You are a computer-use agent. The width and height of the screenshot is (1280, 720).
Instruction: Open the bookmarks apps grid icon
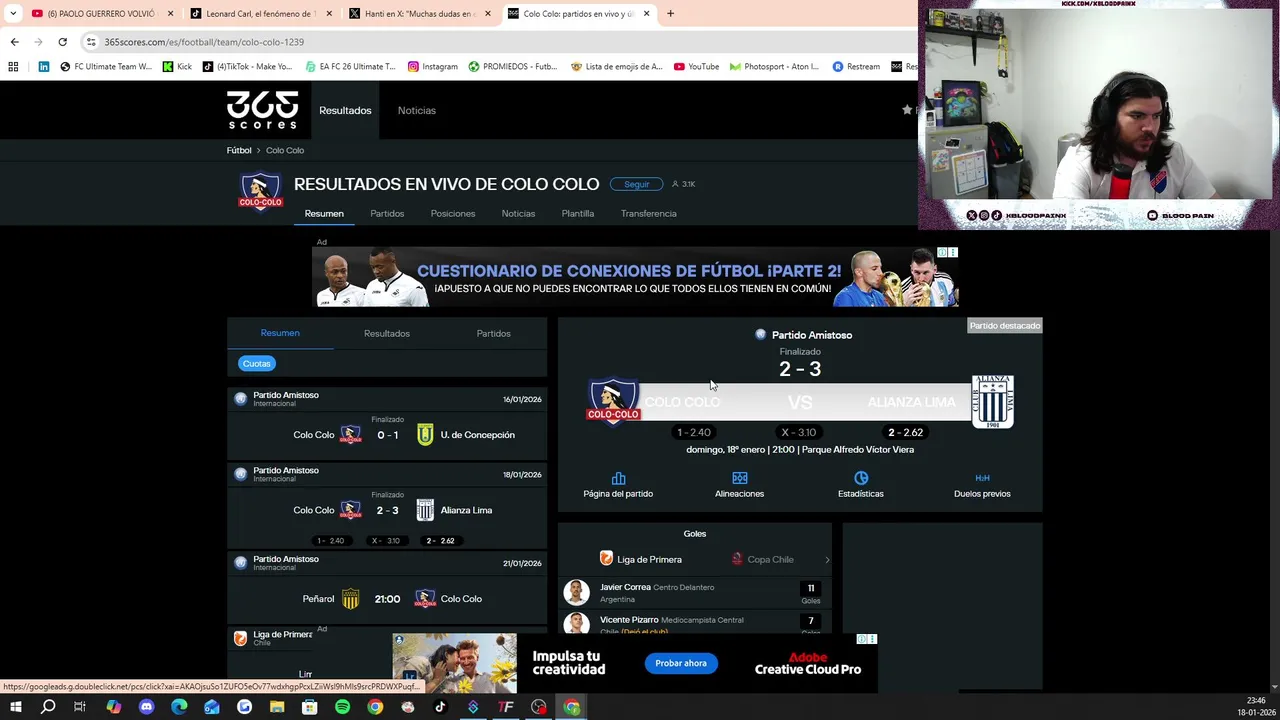tap(13, 67)
